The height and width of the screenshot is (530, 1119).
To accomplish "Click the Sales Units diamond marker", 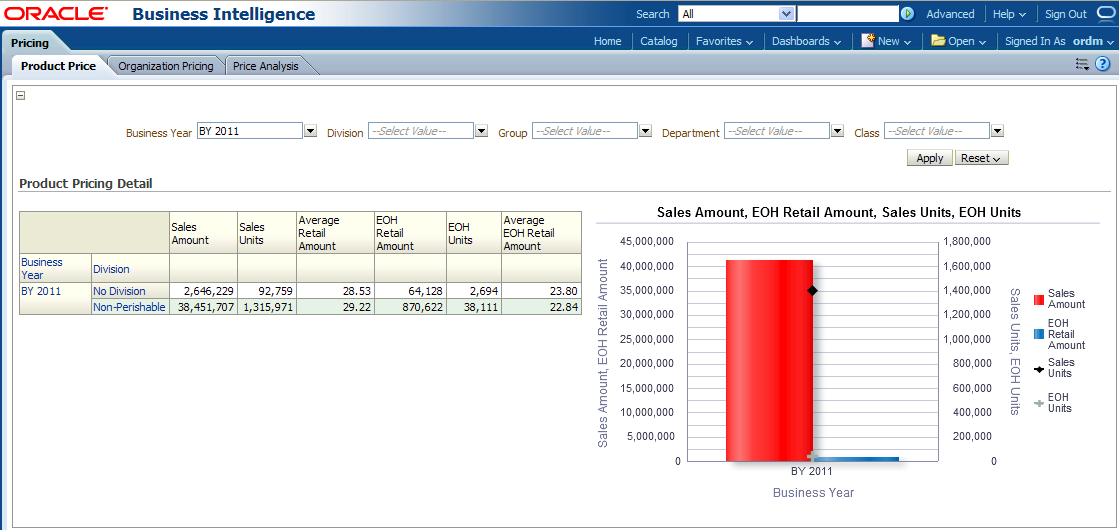I will coord(812,290).
